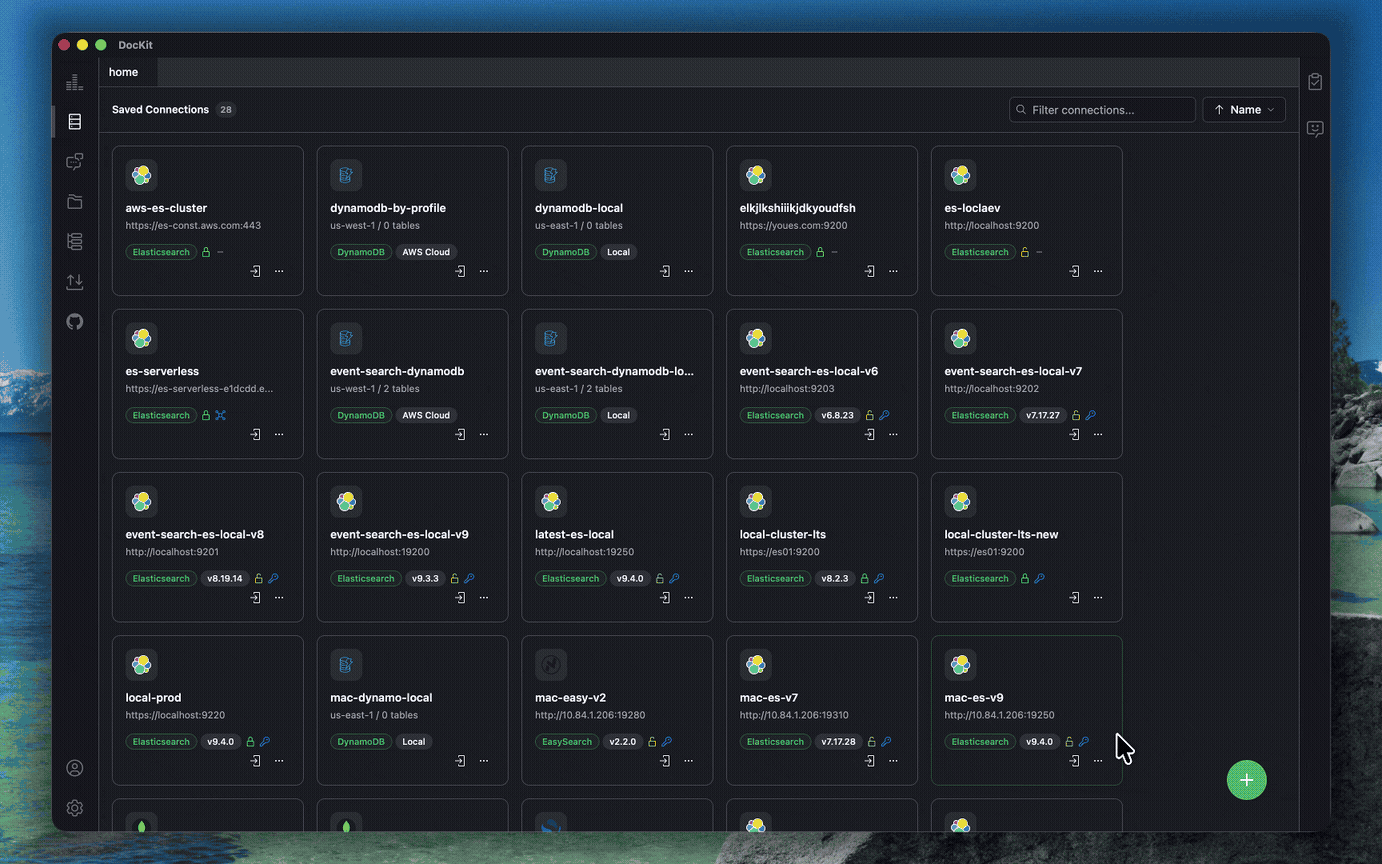Click the v6.8.23 version badge
This screenshot has height=864, width=1382.
tap(837, 415)
